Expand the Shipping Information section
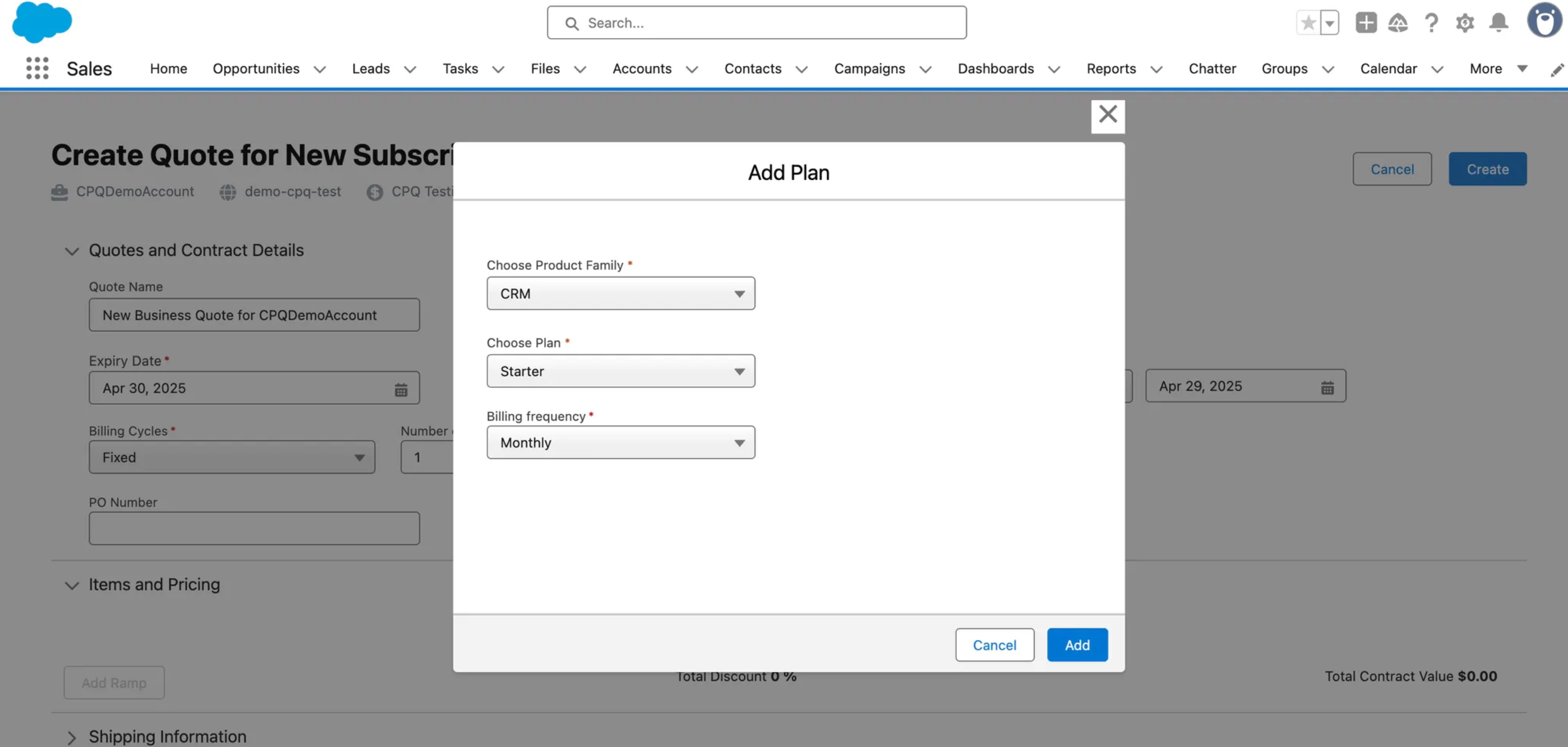Screen dimensions: 1568x747 [x=71, y=737]
